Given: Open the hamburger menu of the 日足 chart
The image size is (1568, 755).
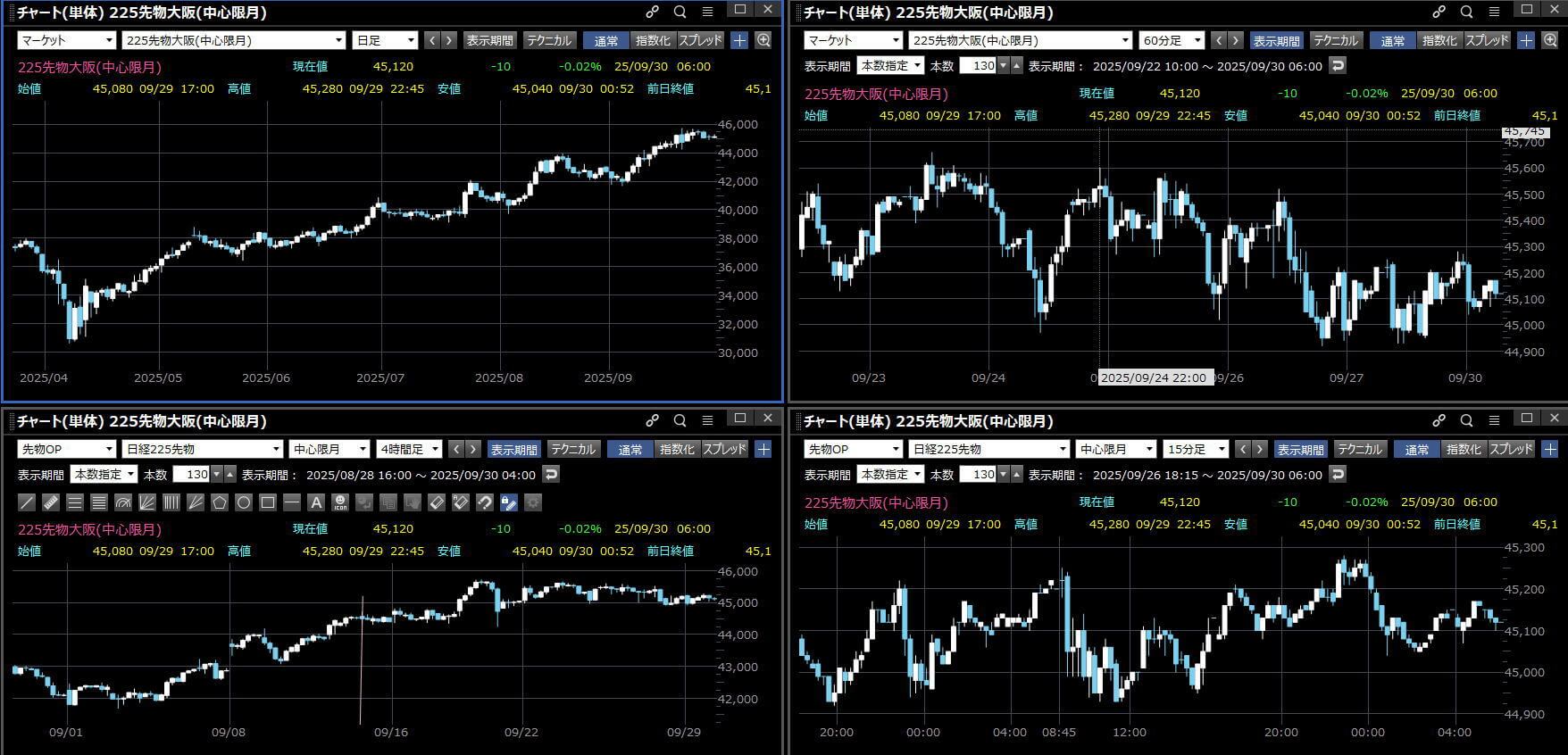Looking at the screenshot, I should point(707,12).
